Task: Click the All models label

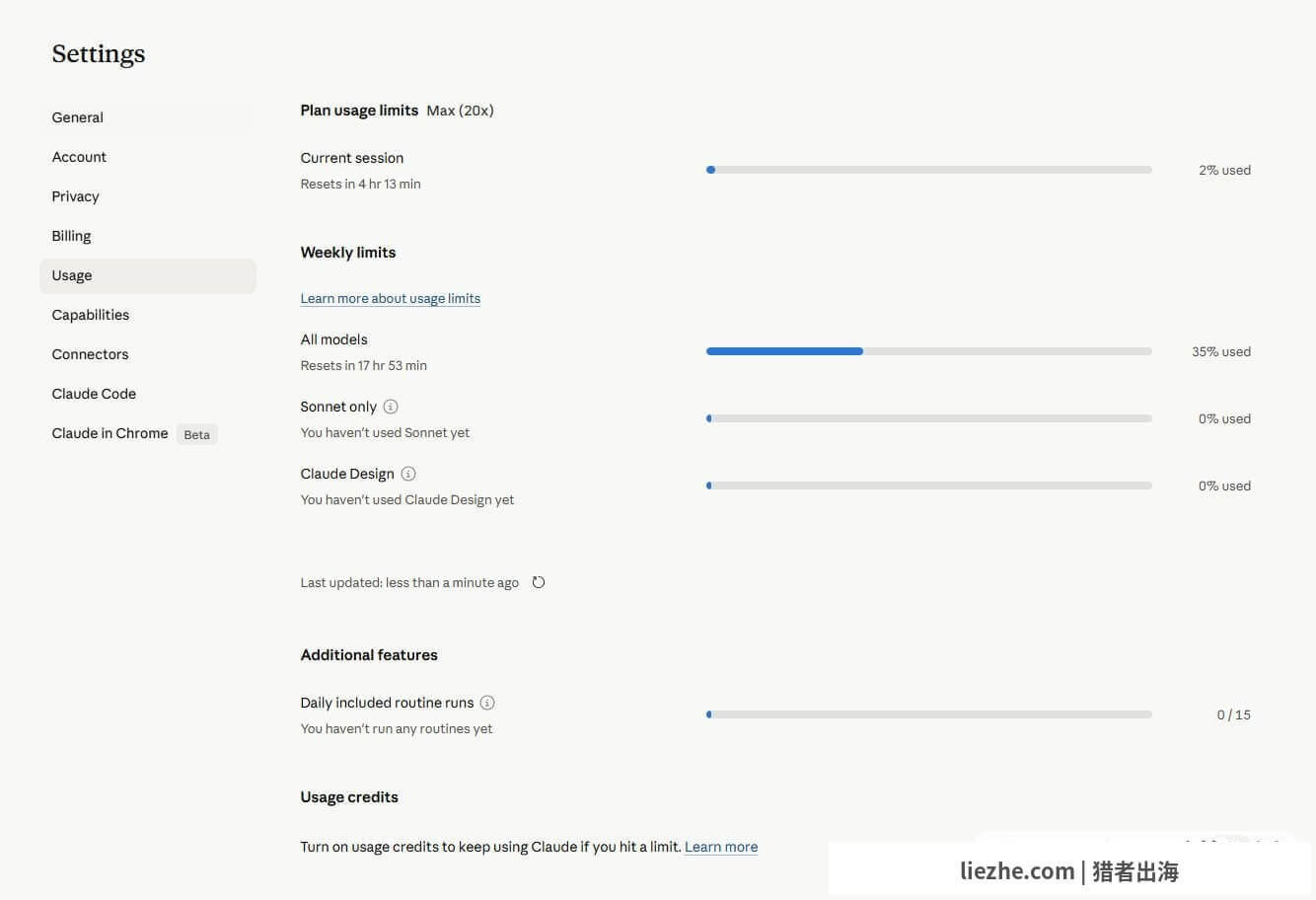Action: tap(334, 339)
